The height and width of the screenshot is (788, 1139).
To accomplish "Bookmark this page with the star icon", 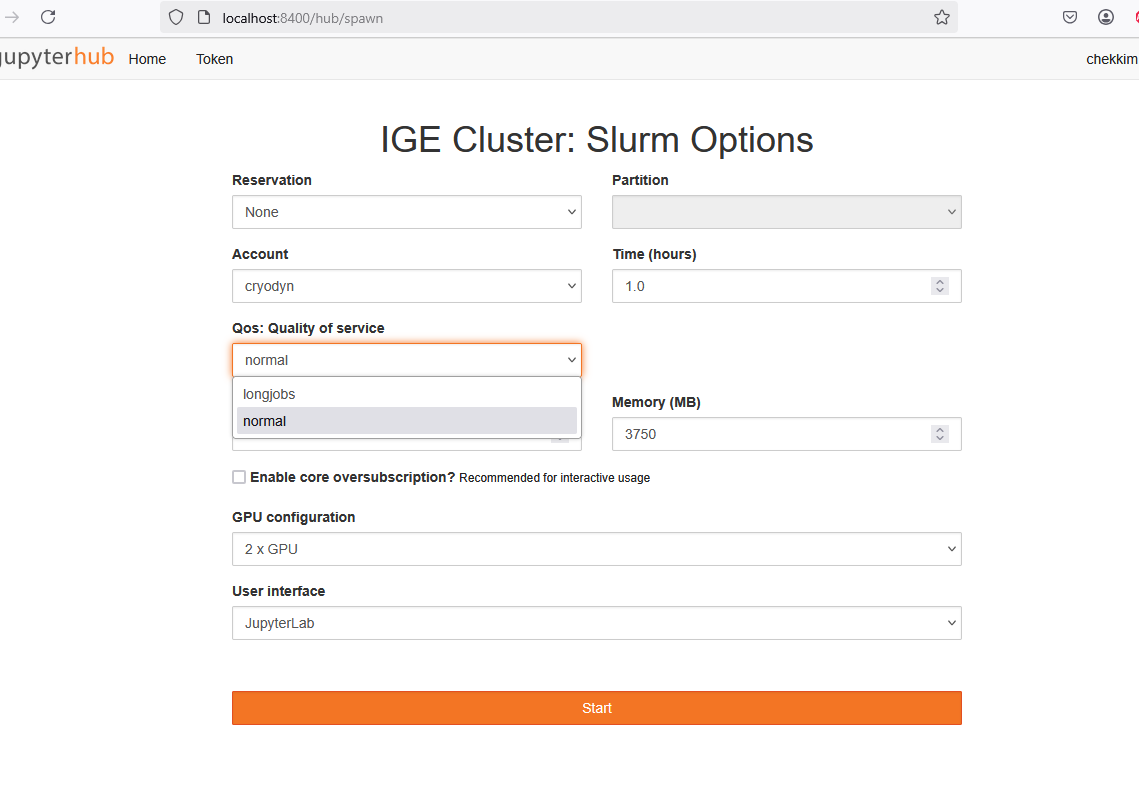I will [941, 17].
